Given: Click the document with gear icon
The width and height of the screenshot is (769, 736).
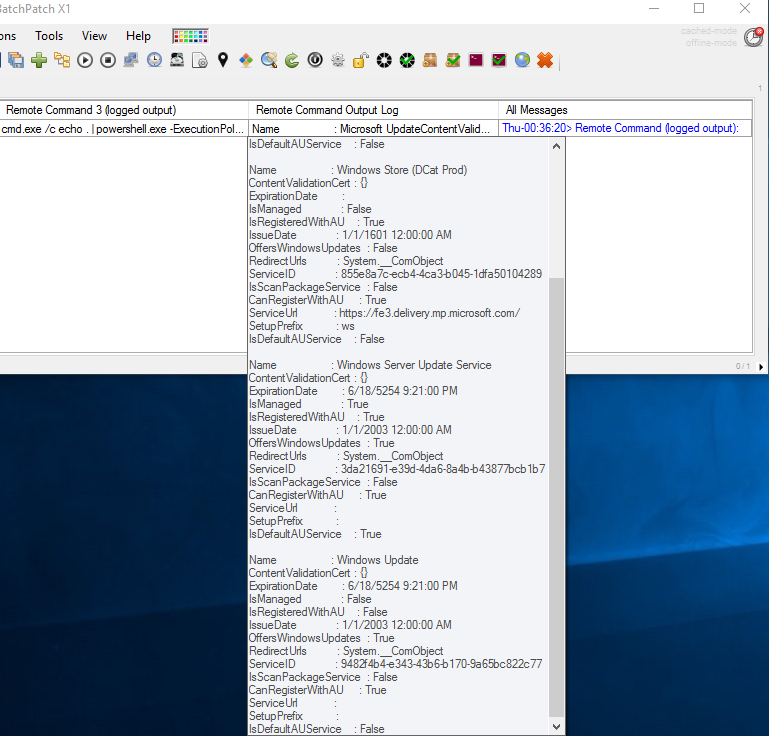Looking at the screenshot, I should (200, 60).
